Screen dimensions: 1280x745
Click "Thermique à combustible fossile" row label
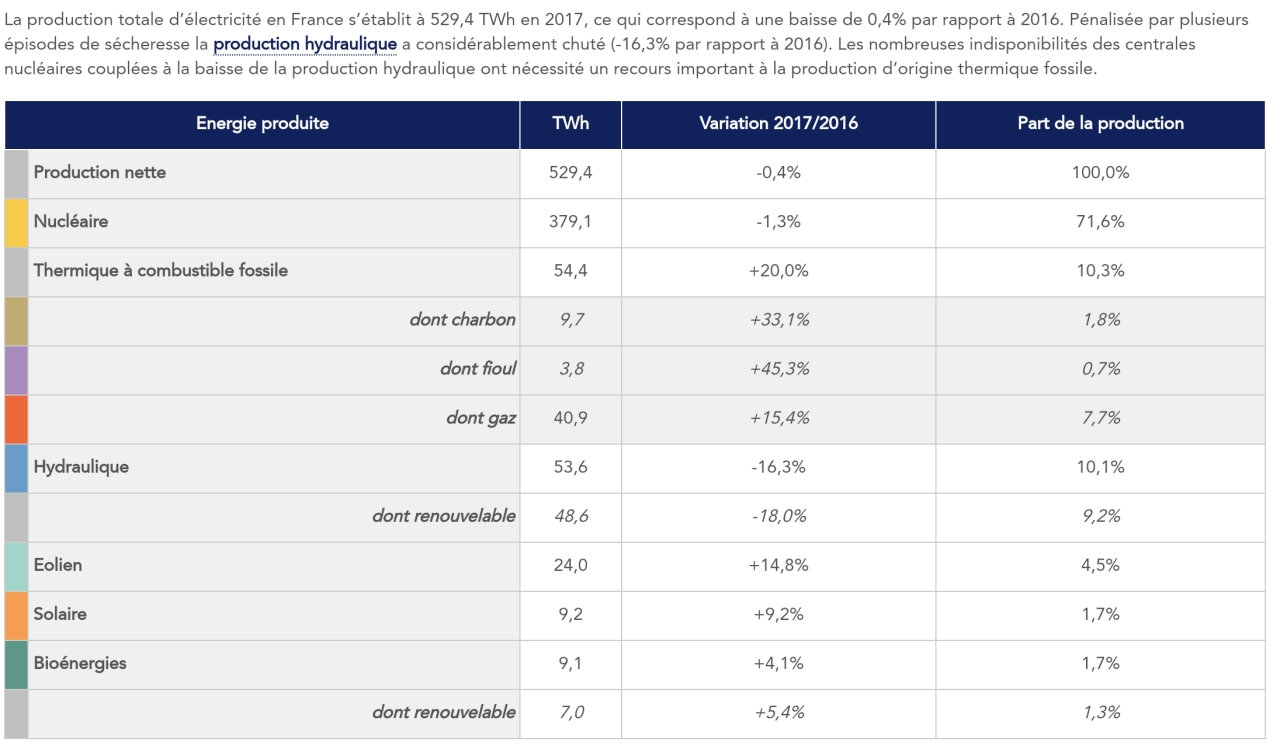[161, 270]
